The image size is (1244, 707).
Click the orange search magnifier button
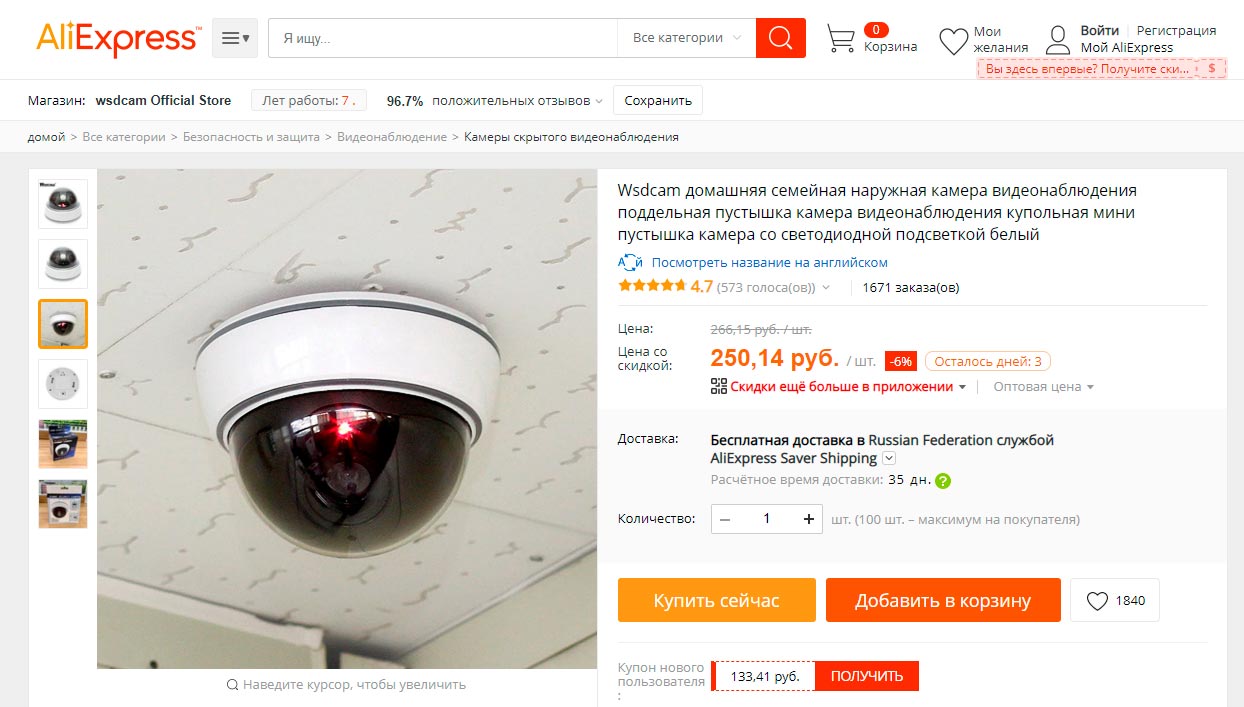(781, 38)
